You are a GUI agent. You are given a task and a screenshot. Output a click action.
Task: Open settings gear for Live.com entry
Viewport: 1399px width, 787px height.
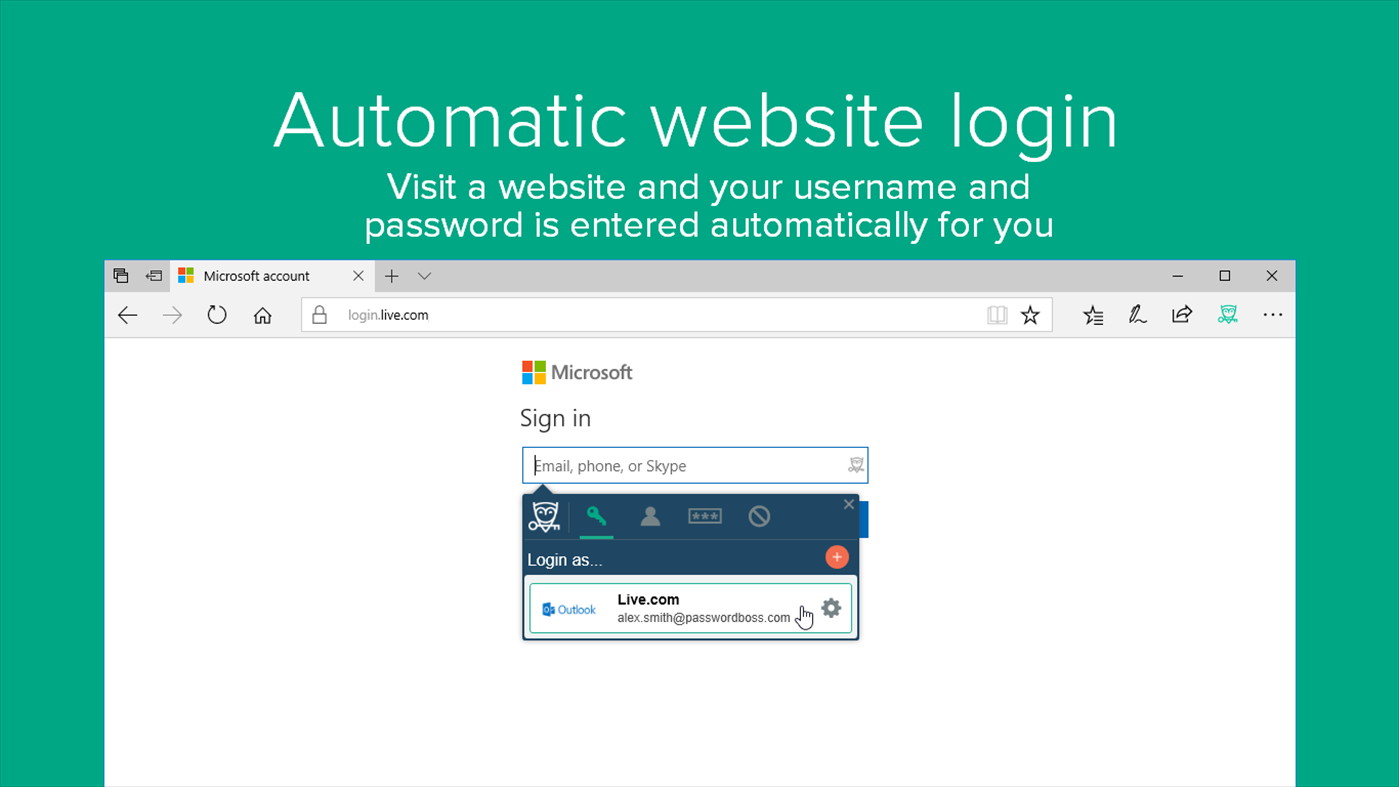[831, 608]
